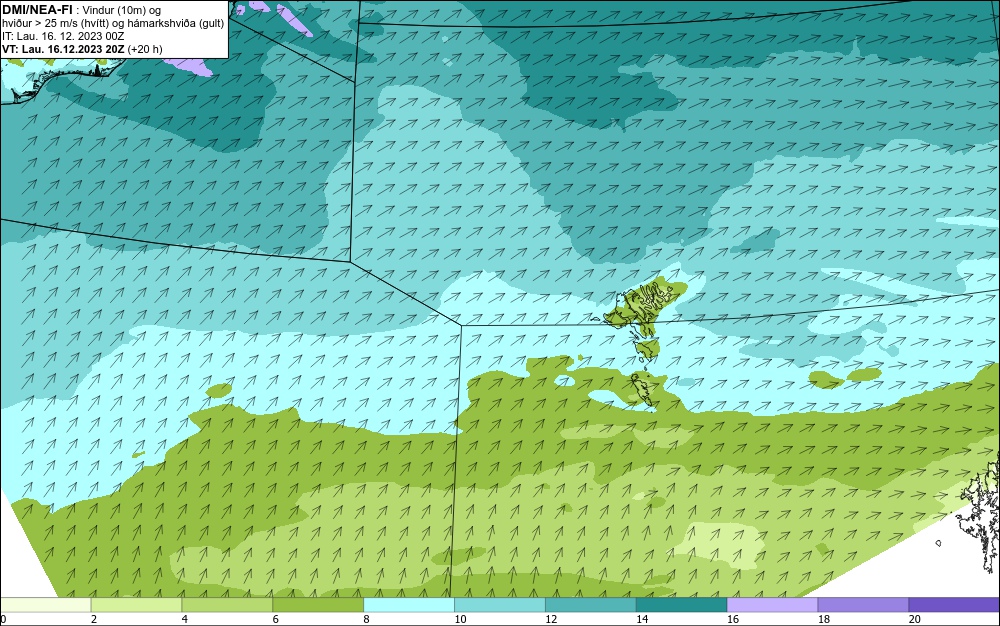Viewport: 1000px width, 626px height.
Task: Click the lavender 16–18 legend swatch
Action: click(x=772, y=605)
